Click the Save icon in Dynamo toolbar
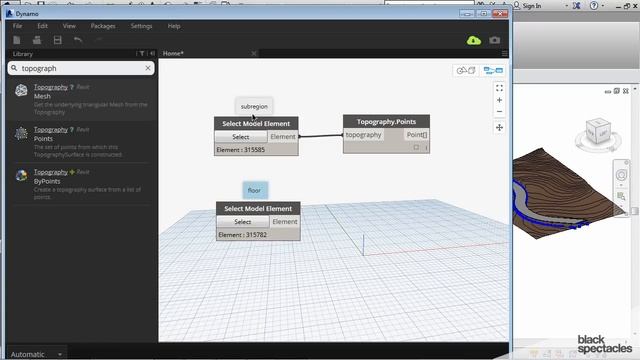Image resolution: width=640 pixels, height=360 pixels. click(58, 40)
